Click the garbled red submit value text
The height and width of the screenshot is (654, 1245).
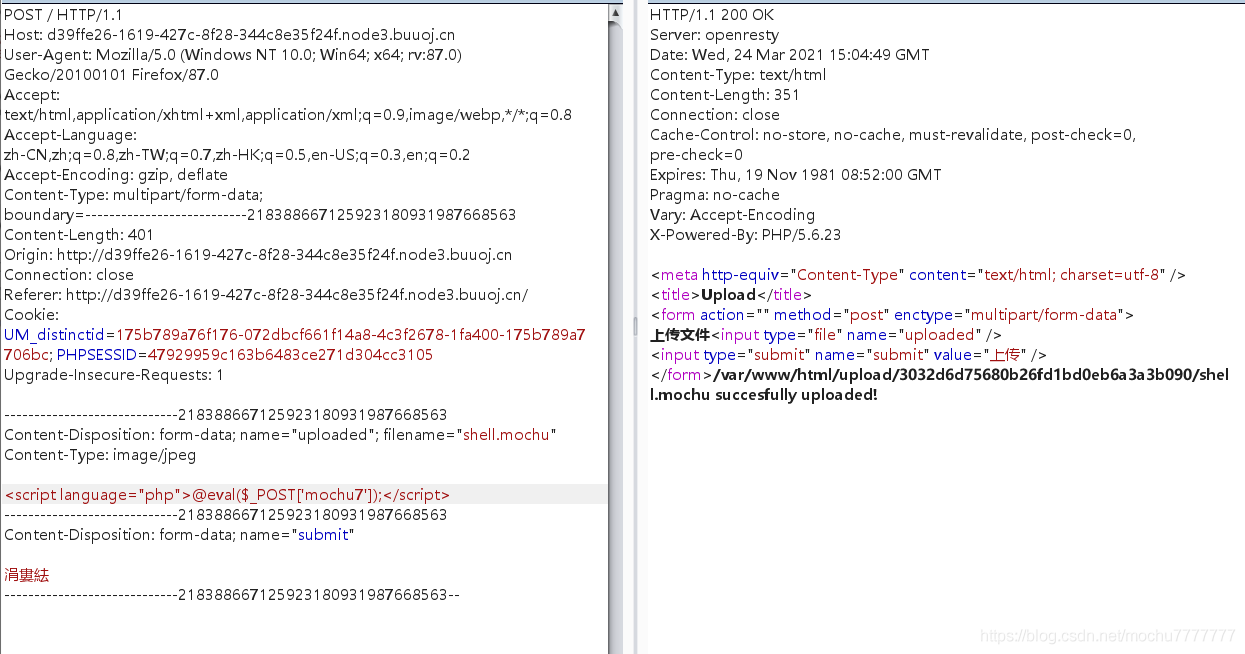point(26,574)
